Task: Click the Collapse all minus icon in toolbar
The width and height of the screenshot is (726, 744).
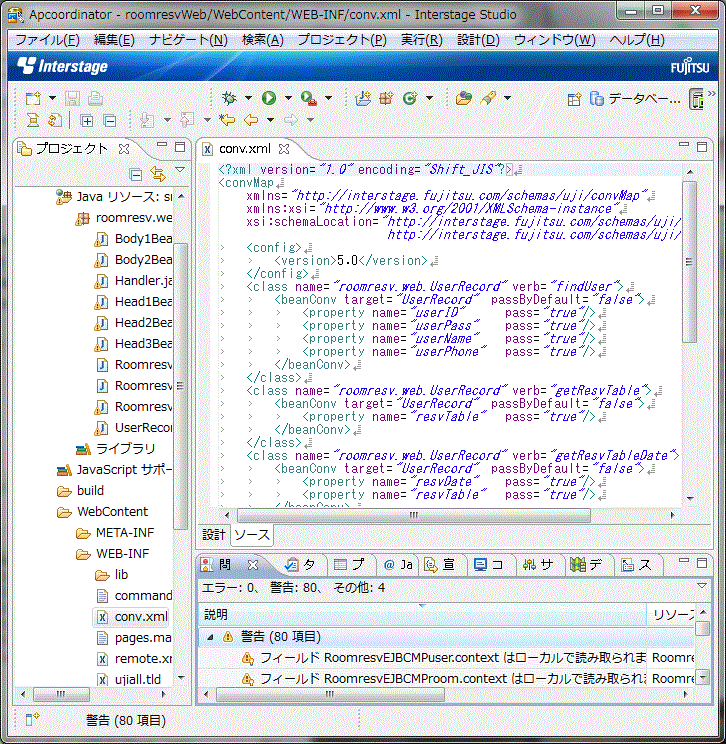Action: [x=110, y=121]
